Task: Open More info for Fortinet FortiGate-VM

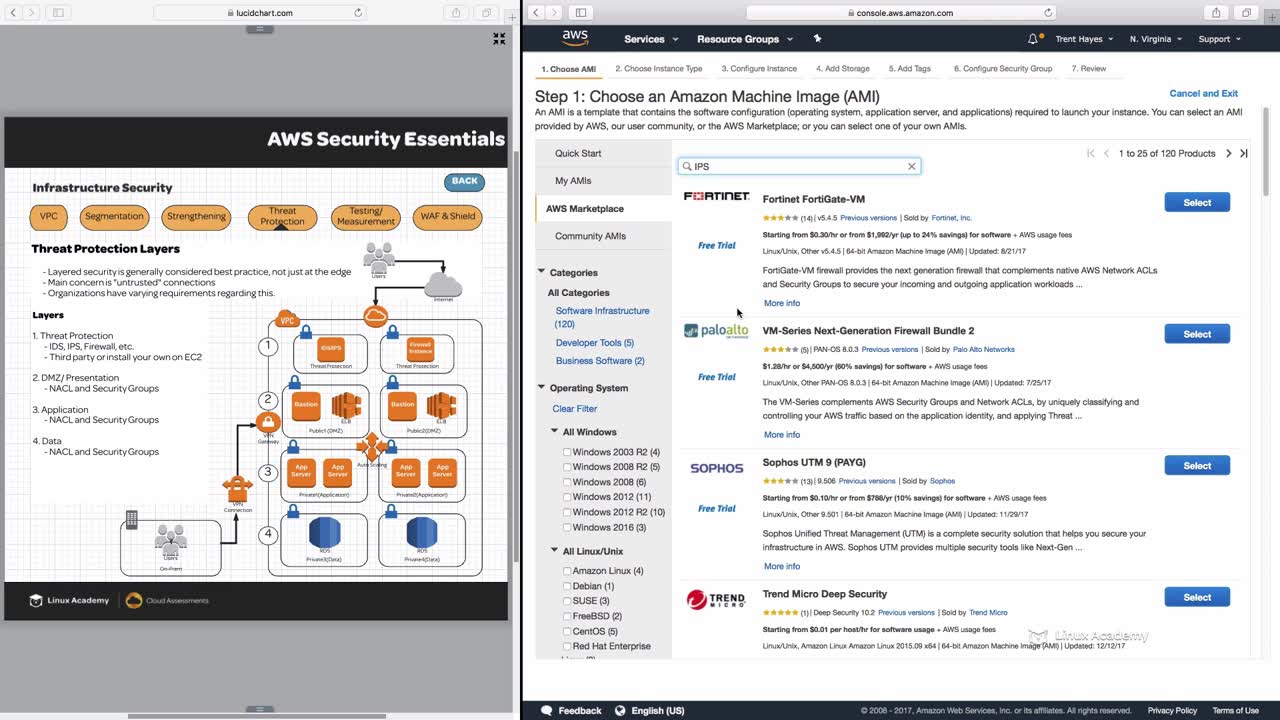Action: [x=782, y=303]
